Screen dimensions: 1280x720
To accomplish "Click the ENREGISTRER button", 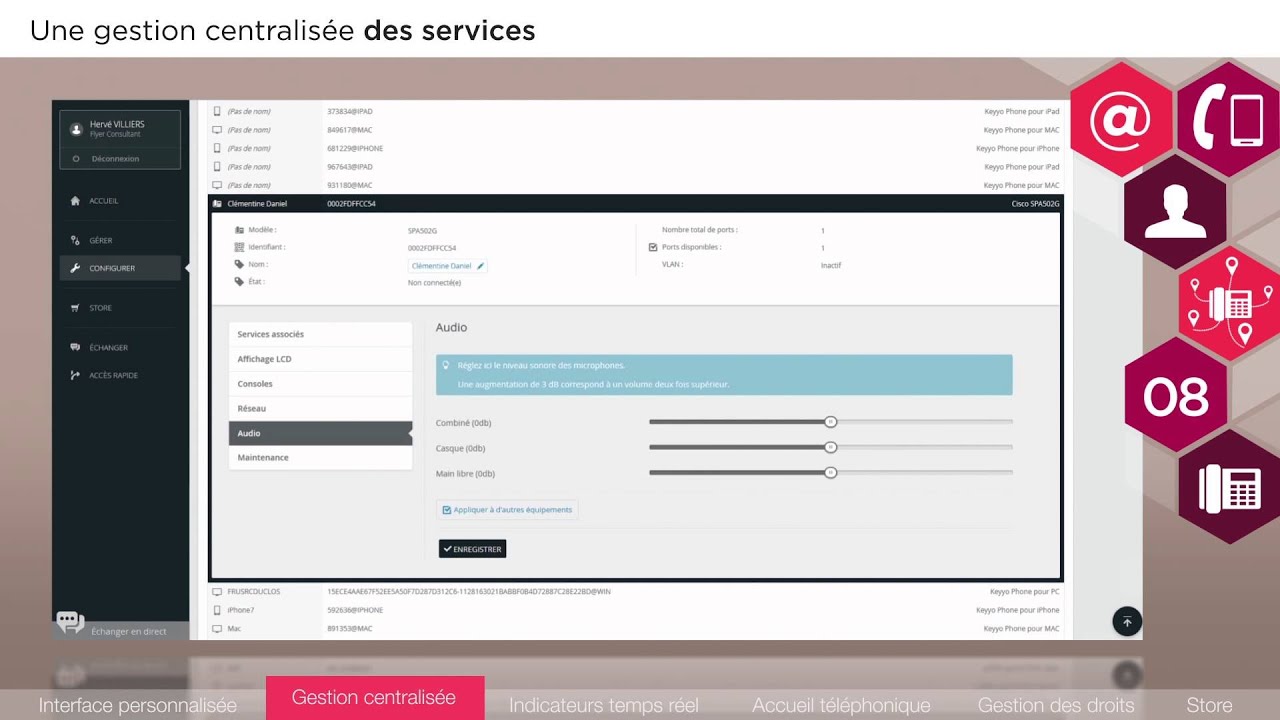I will (x=472, y=549).
